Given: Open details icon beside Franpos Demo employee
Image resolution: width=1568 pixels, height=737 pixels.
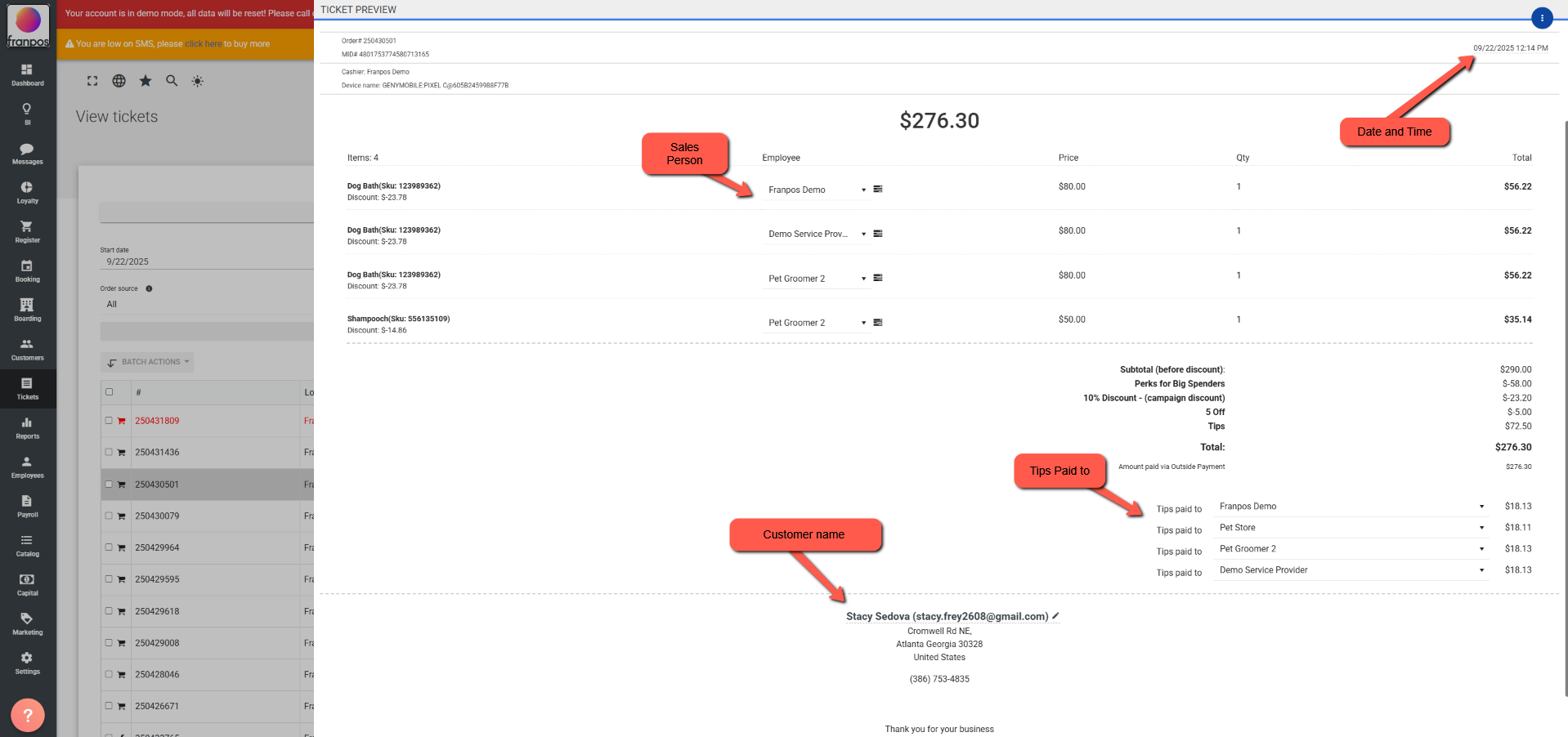Looking at the screenshot, I should click(x=878, y=190).
